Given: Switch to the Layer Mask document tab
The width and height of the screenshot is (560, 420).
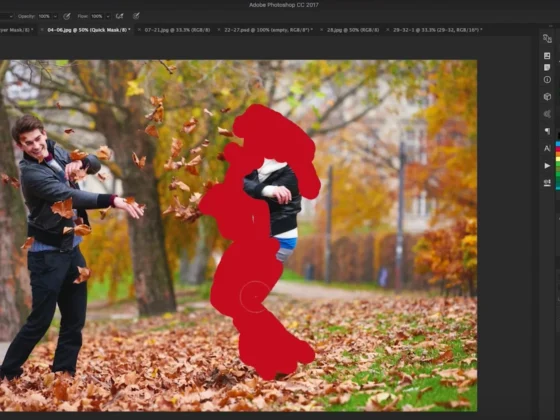Looking at the screenshot, I should click(x=16, y=30).
